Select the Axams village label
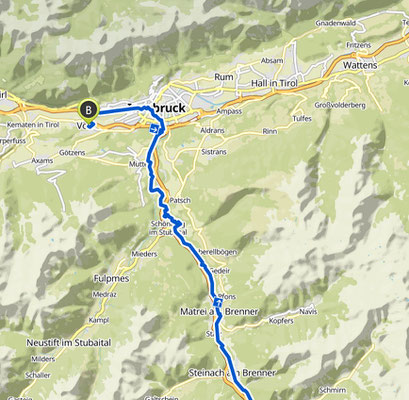 click(x=42, y=161)
